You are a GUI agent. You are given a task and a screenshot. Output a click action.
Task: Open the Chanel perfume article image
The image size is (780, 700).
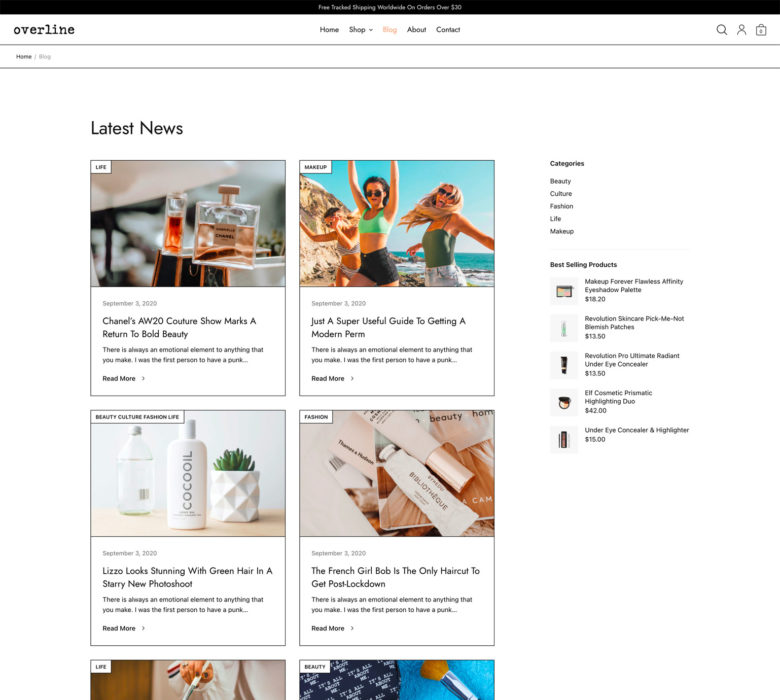[187, 224]
